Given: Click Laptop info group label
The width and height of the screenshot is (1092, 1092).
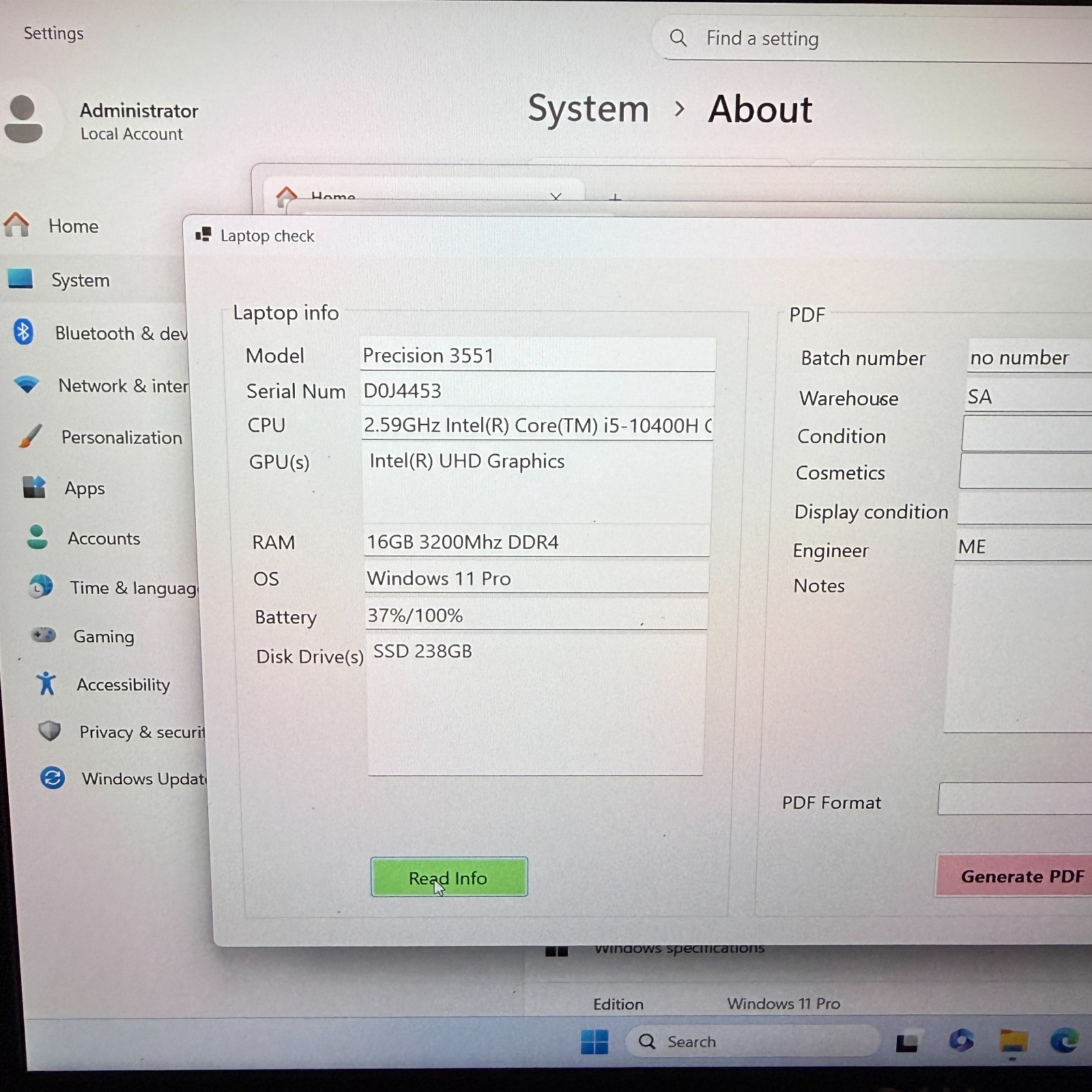Looking at the screenshot, I should pos(285,313).
